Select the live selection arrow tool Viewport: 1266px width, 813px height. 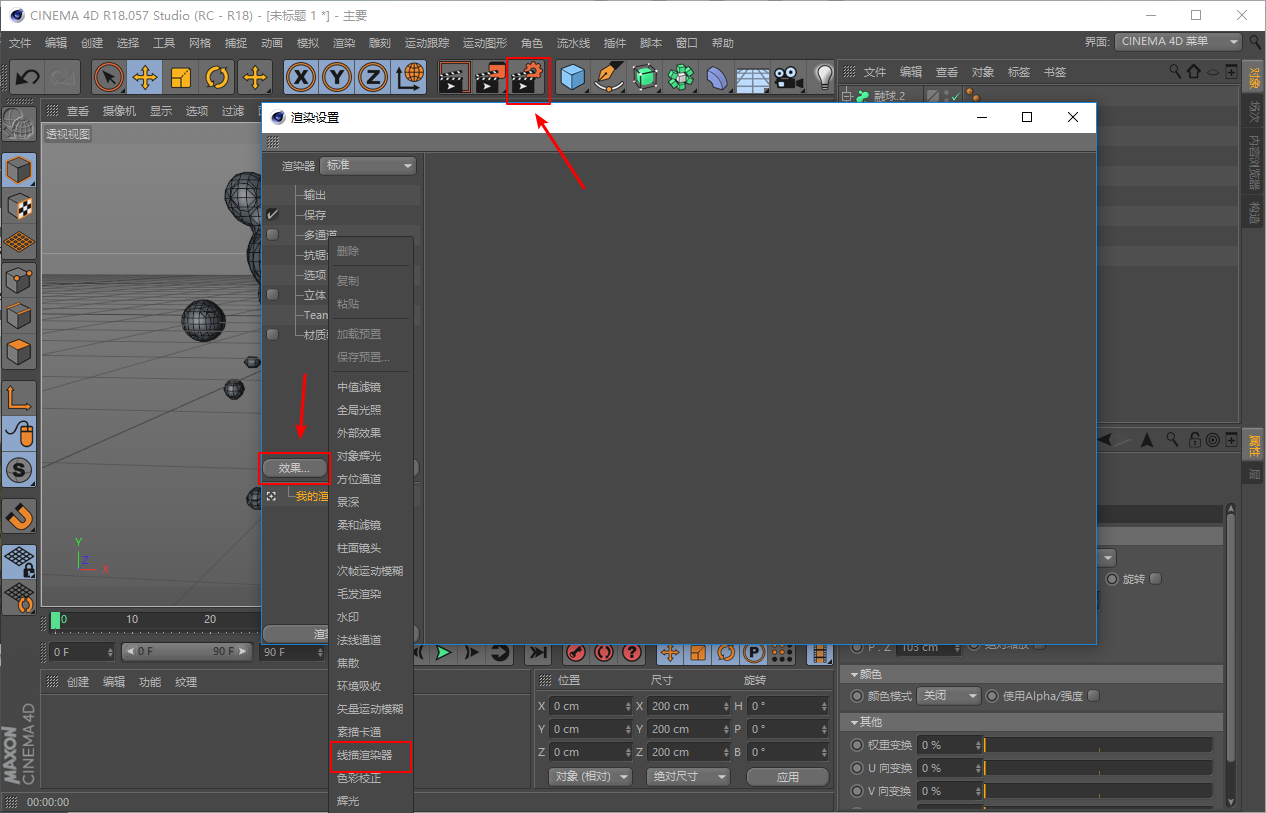109,77
